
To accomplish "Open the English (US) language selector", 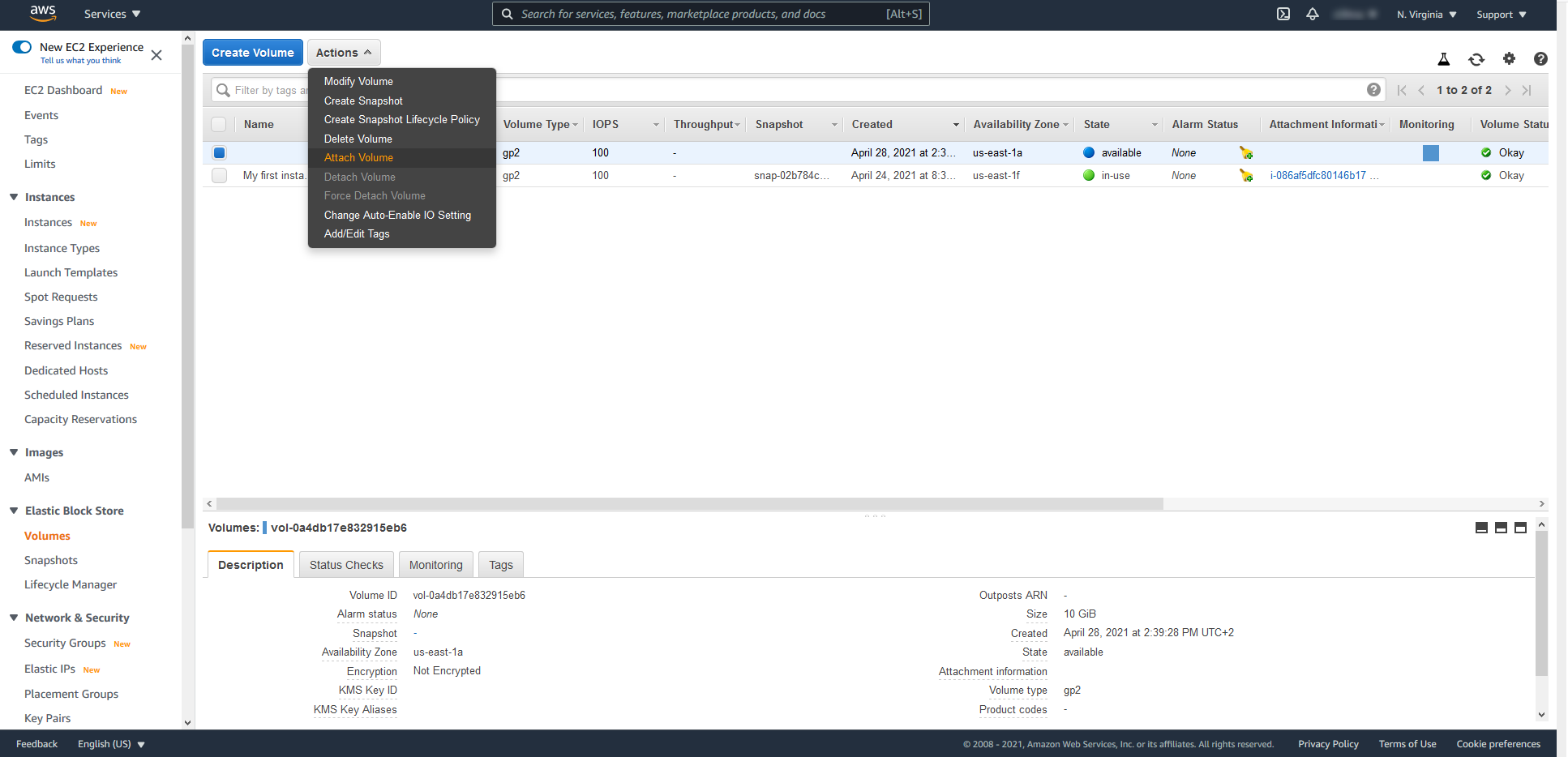I will pos(111,744).
